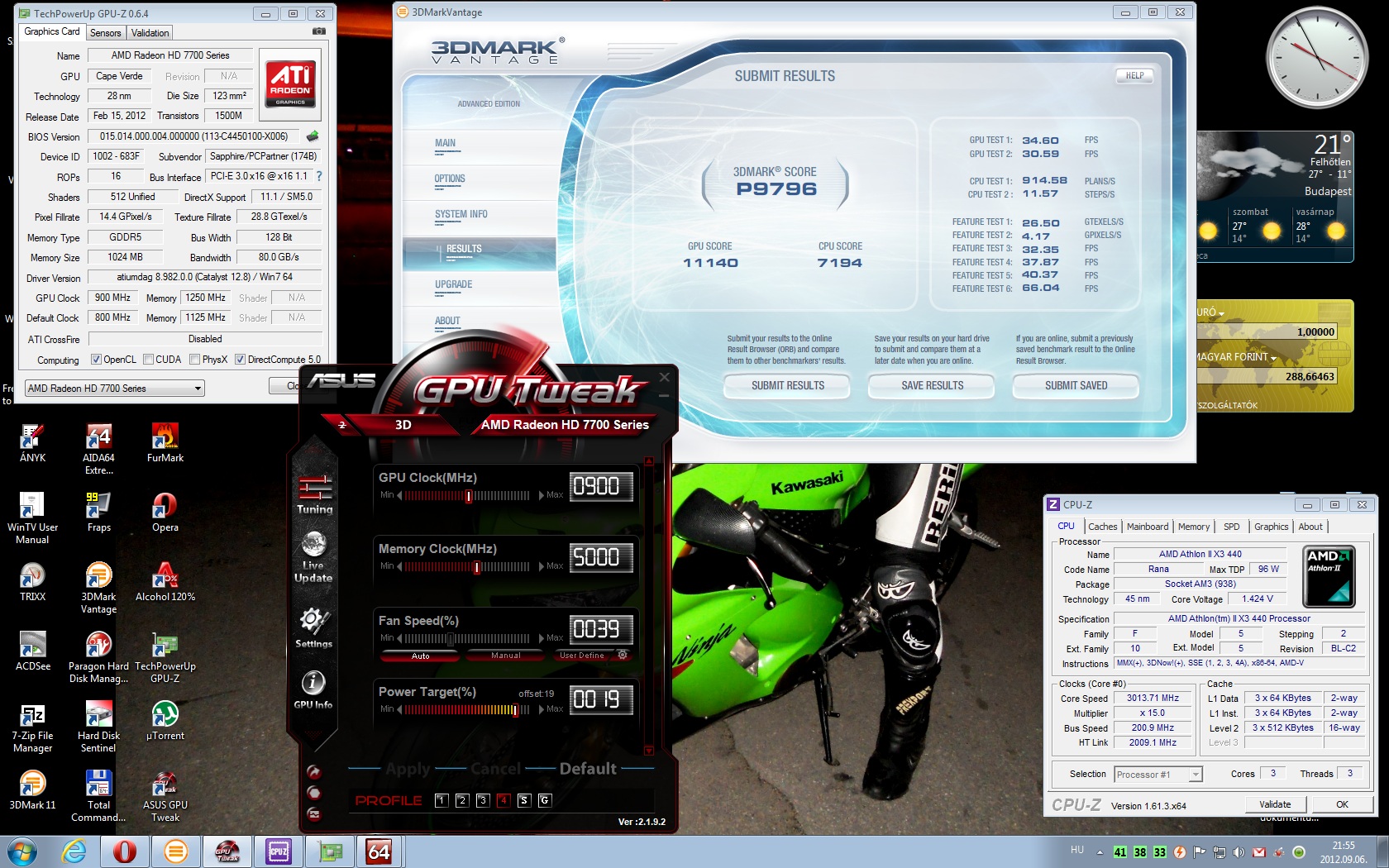1389x868 pixels.
Task: Click the SAVE RESULTS button
Action: (932, 385)
